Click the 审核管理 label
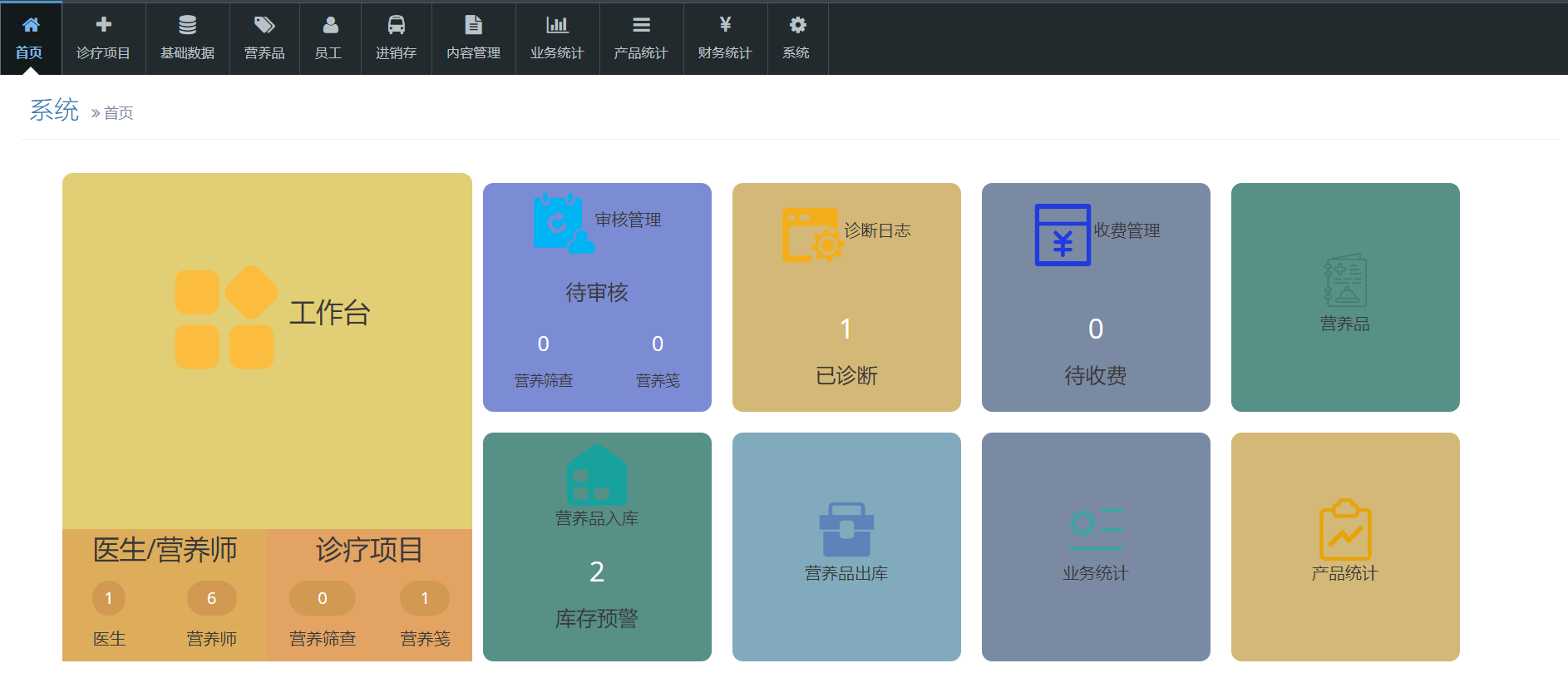Image resolution: width=1568 pixels, height=678 pixels. [x=629, y=220]
